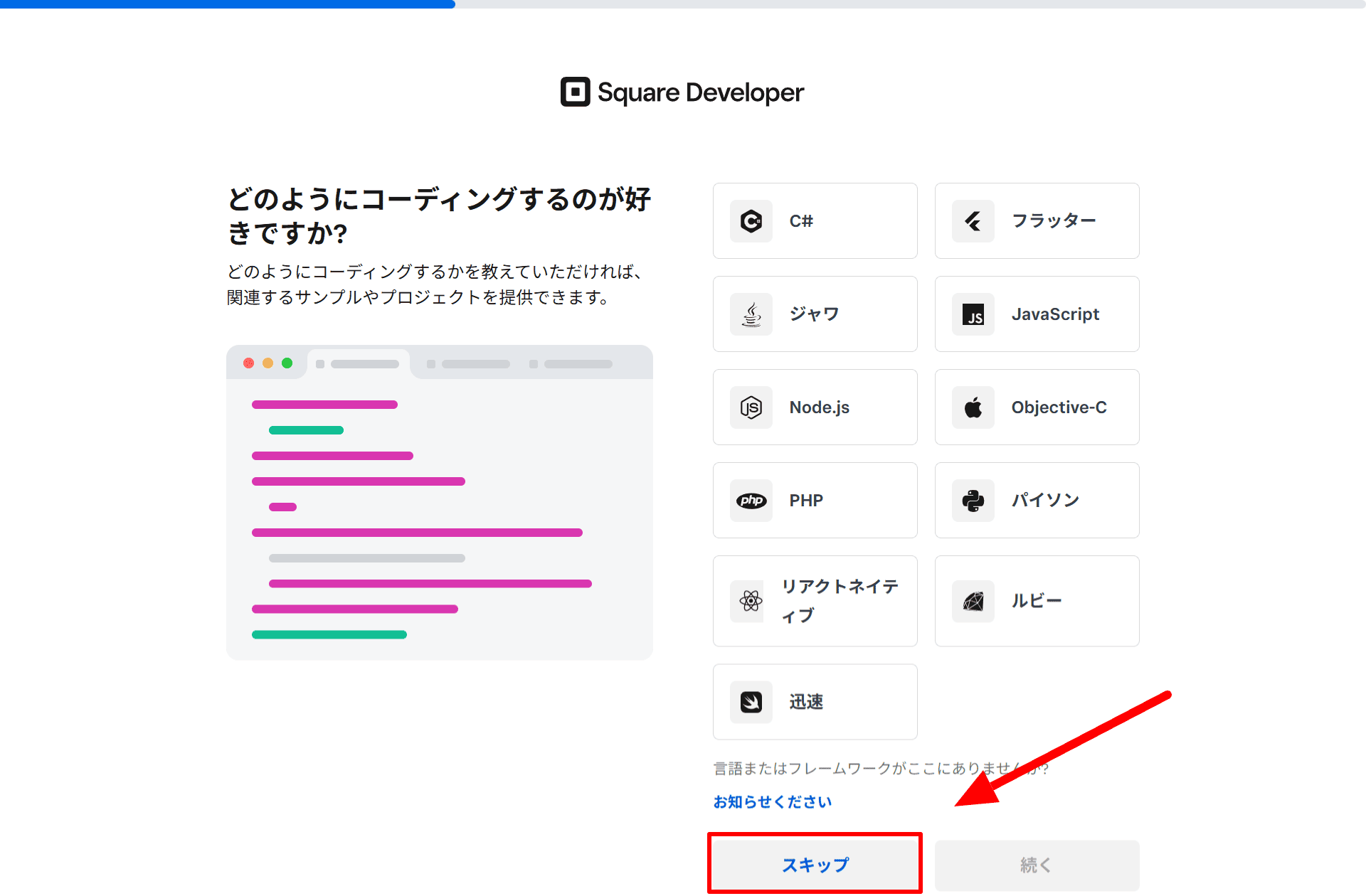Click the どのようにコーディング heading
The image size is (1366, 896).
click(x=439, y=216)
